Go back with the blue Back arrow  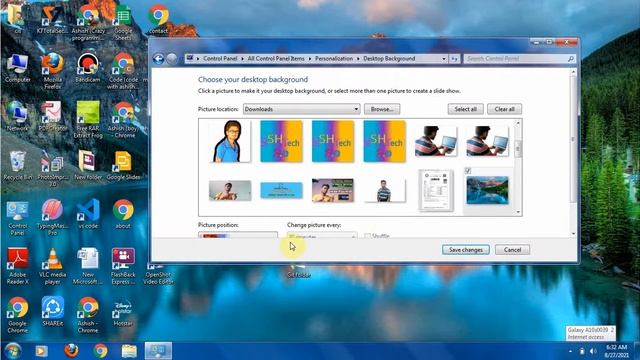tap(158, 59)
